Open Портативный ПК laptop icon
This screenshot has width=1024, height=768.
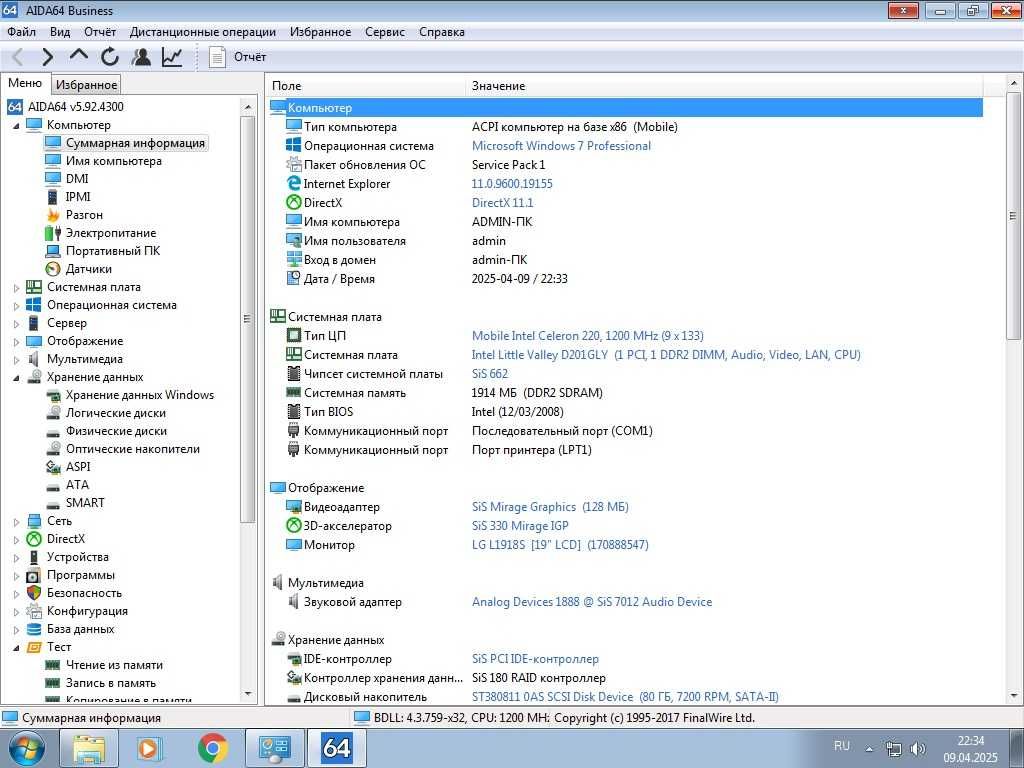pos(53,251)
